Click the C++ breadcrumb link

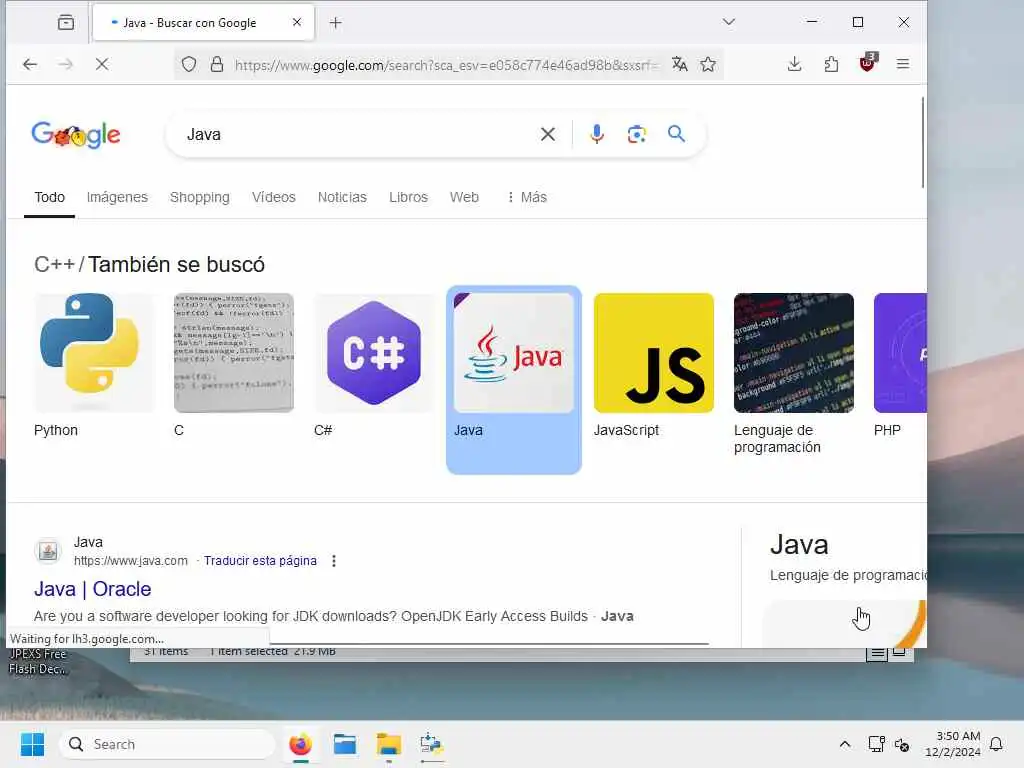click(x=54, y=264)
